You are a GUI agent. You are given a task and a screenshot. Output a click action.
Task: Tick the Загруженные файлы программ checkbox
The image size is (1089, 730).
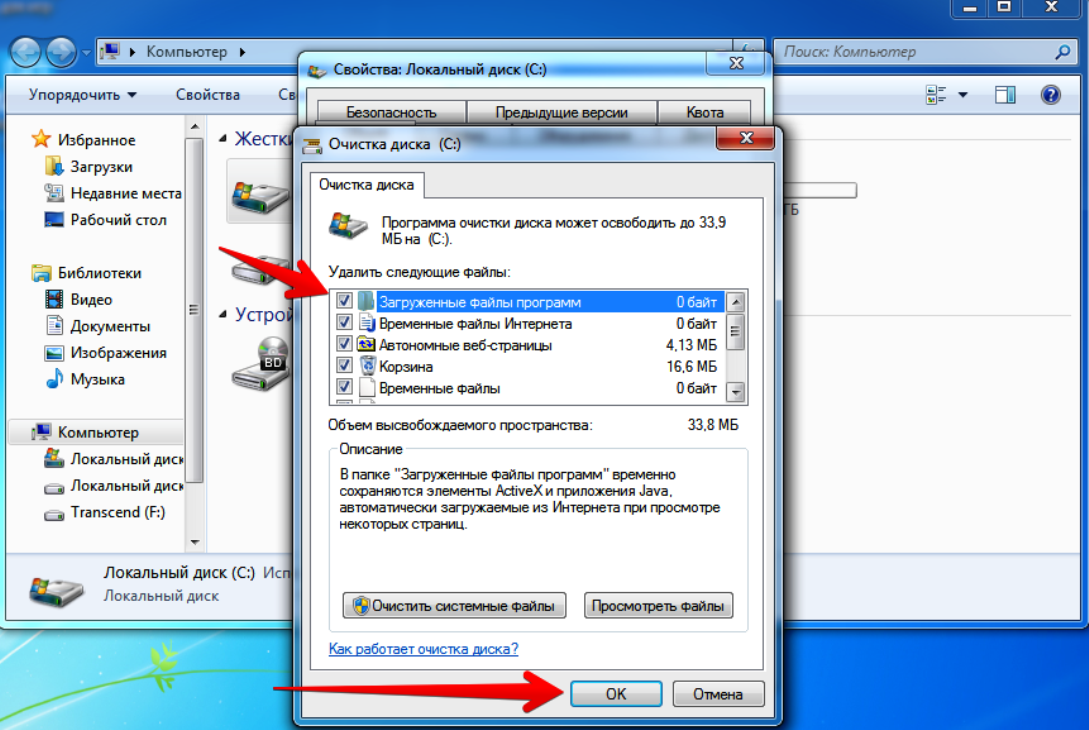click(344, 301)
